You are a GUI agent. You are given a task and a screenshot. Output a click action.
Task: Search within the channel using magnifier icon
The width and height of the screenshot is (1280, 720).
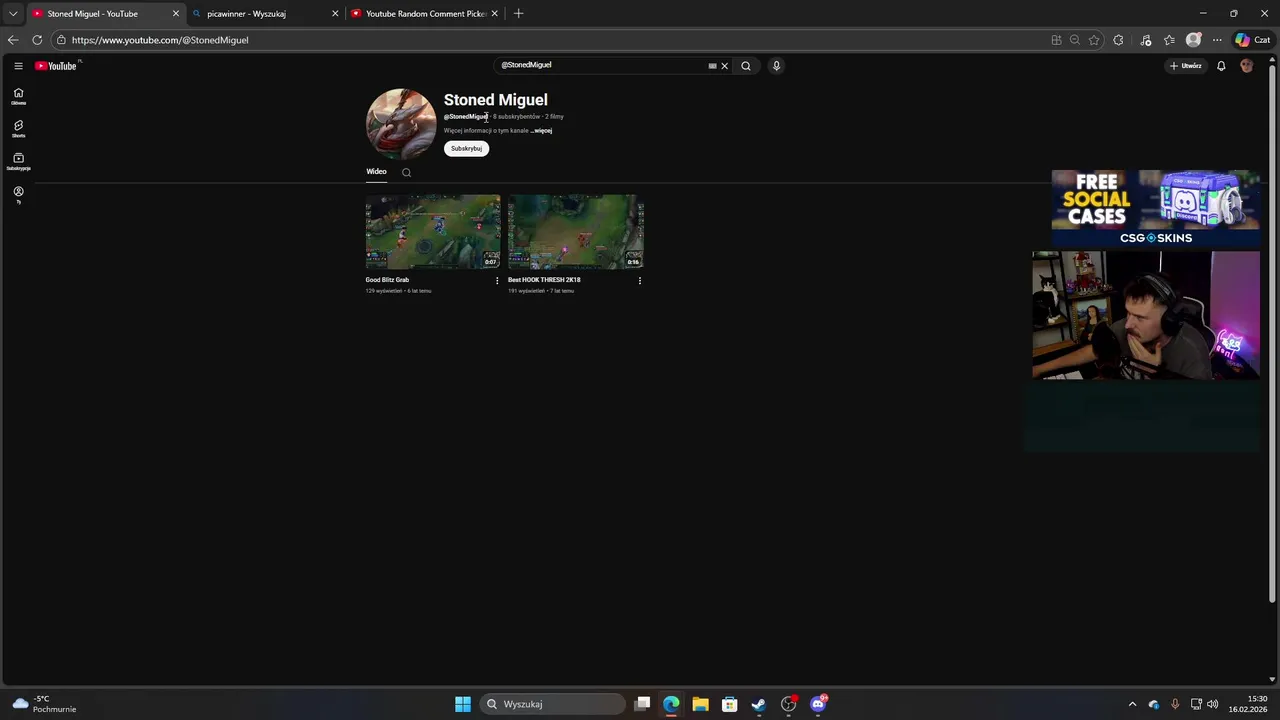[x=406, y=172]
